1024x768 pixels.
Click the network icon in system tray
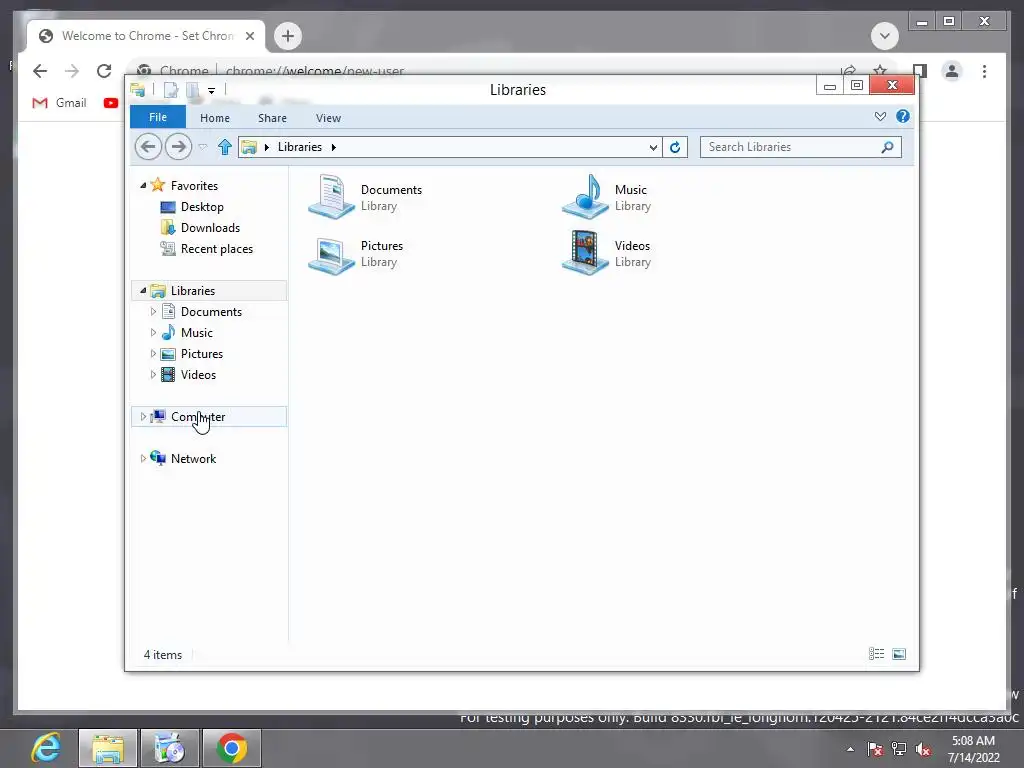click(x=899, y=749)
